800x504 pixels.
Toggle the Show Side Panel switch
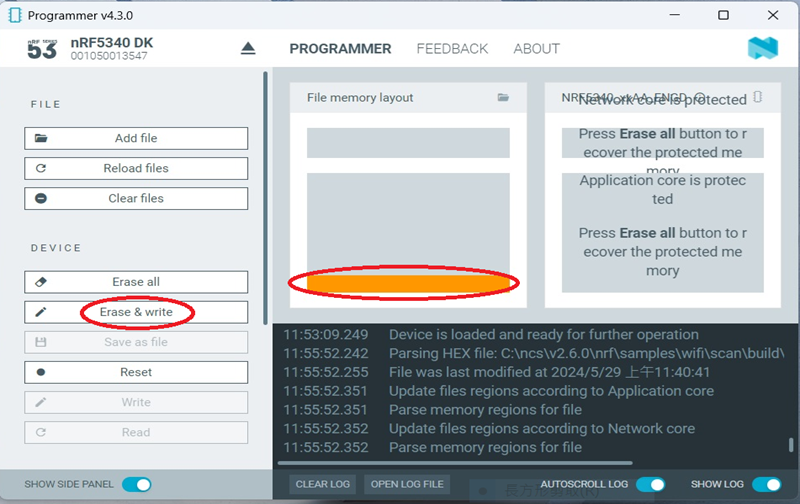click(x=136, y=485)
